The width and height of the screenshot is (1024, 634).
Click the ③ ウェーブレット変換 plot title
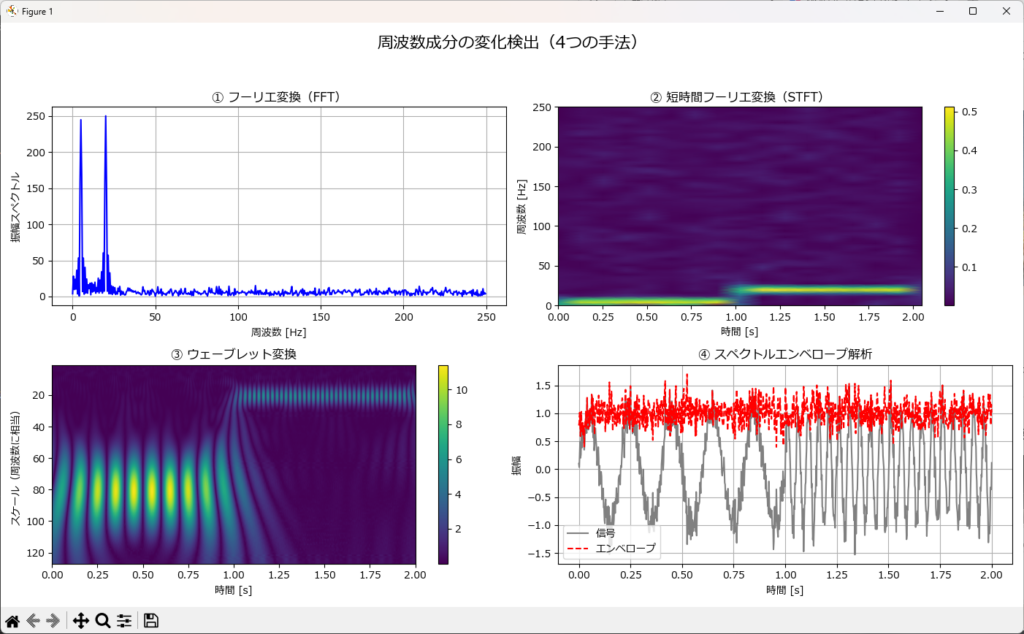pyautogui.click(x=234, y=354)
